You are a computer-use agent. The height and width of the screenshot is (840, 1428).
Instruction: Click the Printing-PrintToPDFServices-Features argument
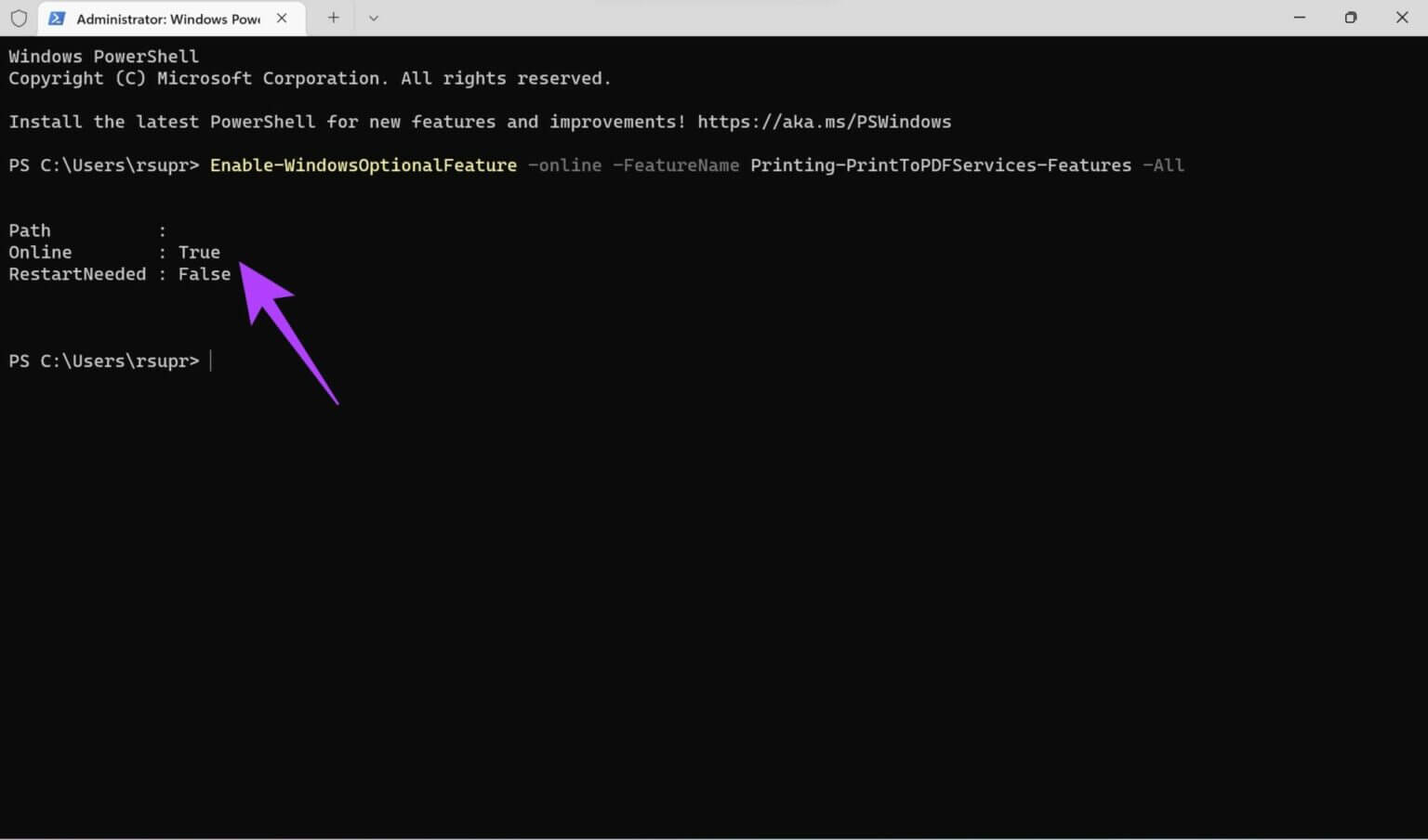[941, 165]
